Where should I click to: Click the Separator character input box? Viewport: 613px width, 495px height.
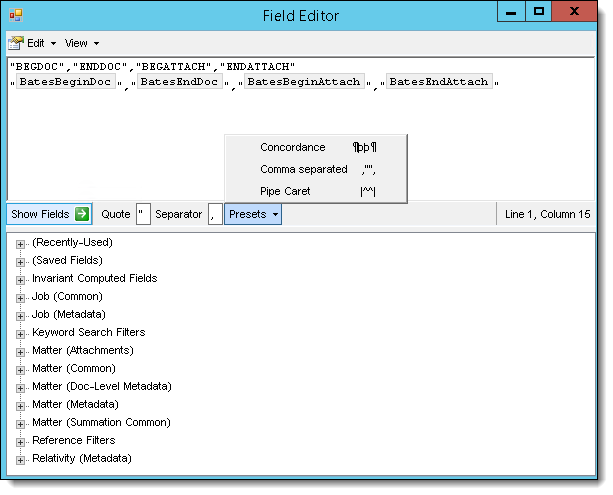click(x=215, y=214)
